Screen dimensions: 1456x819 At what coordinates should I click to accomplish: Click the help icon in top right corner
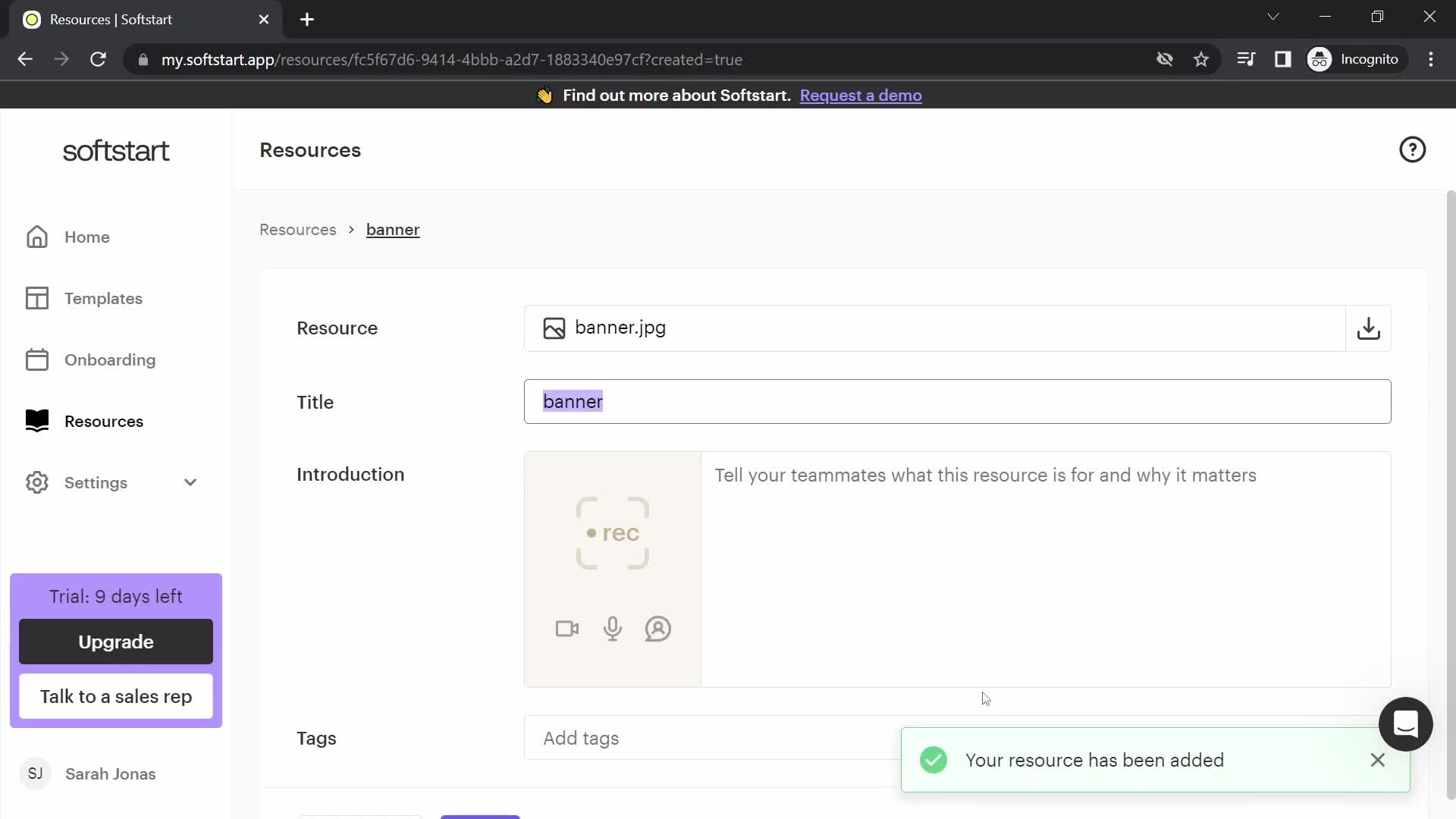coord(1416,150)
